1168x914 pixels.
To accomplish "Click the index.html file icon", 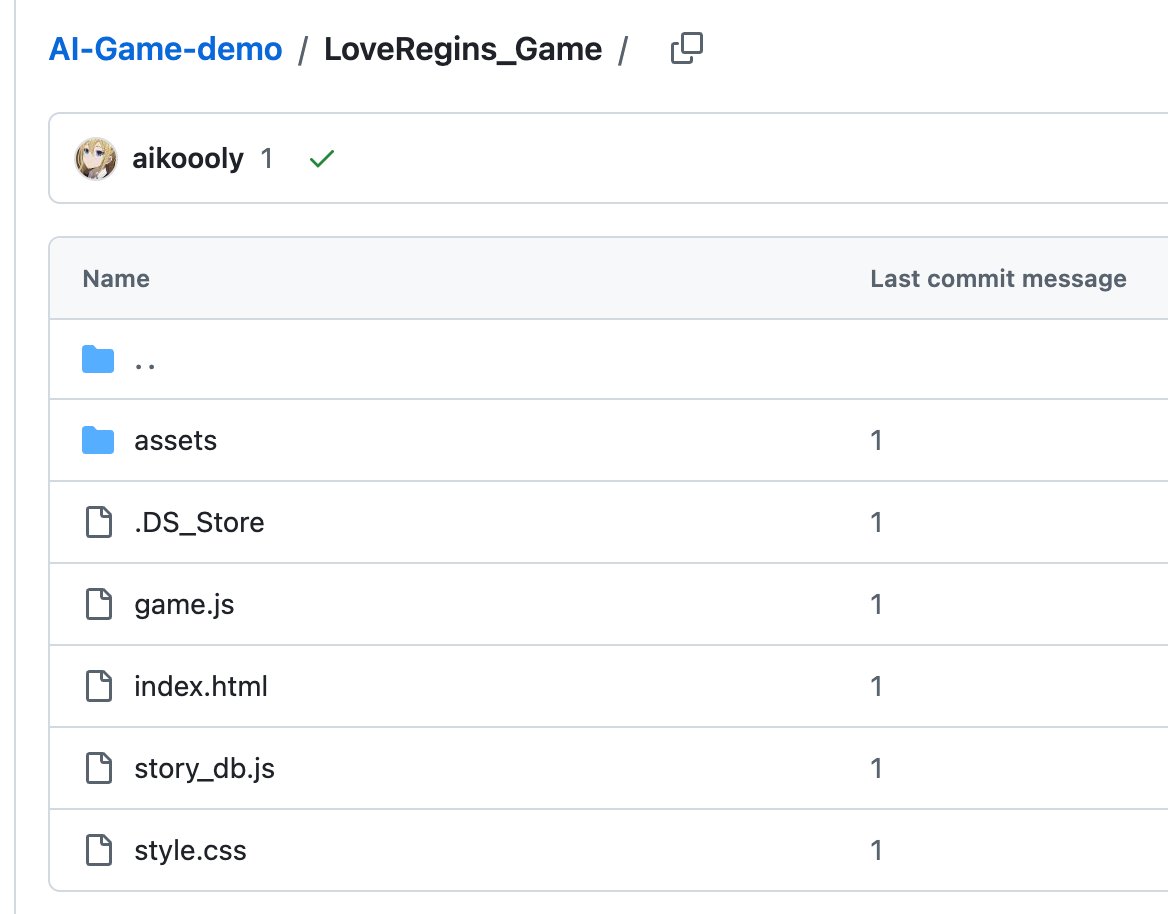I will (x=98, y=686).
